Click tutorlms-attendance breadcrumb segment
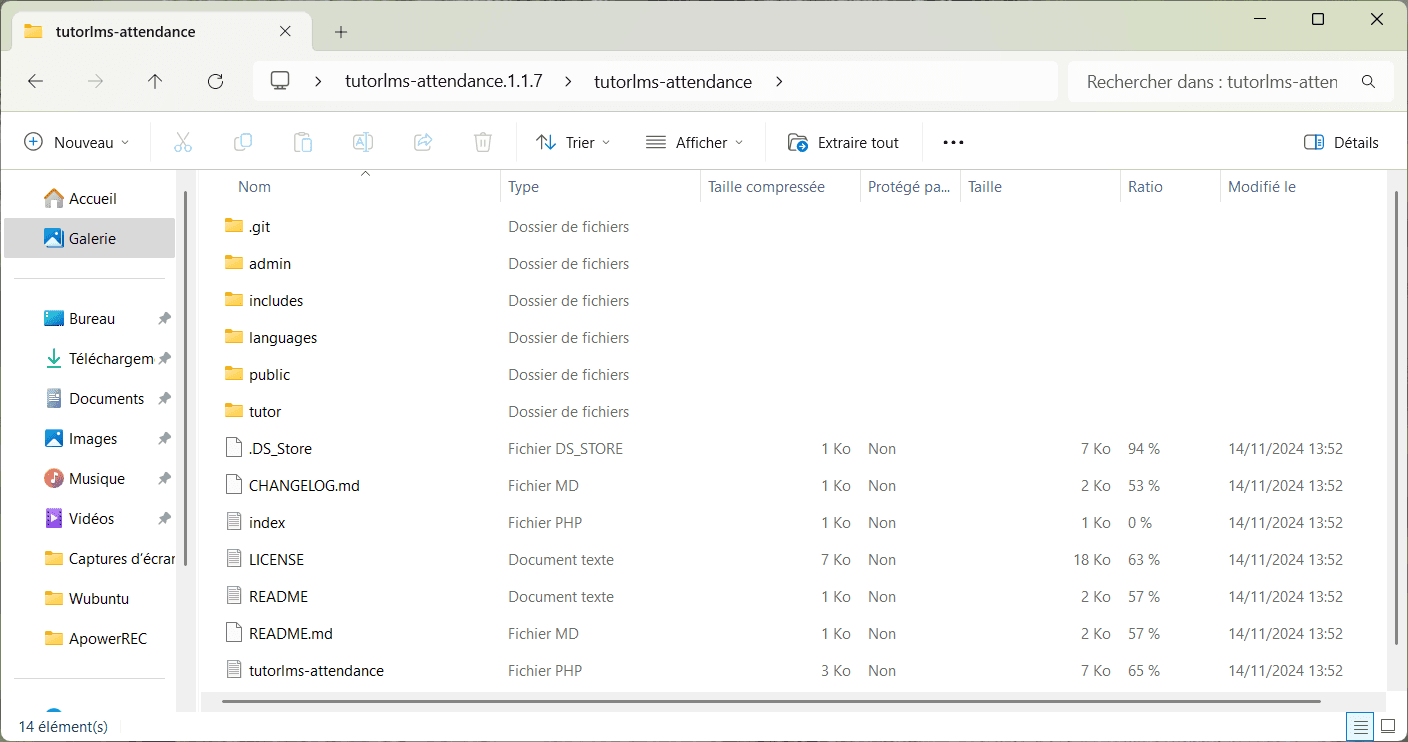Image resolution: width=1408 pixels, height=742 pixels. (x=672, y=82)
